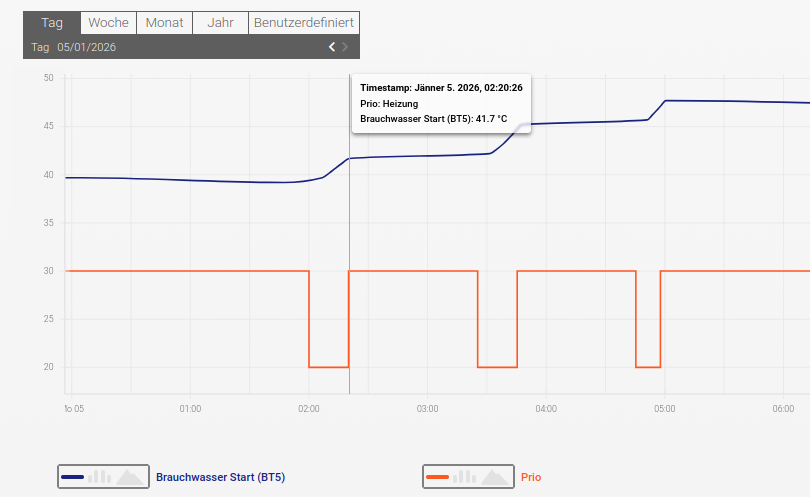Toggle the Prio legend label
Image resolution: width=810 pixels, height=497 pixels.
click(x=531, y=477)
